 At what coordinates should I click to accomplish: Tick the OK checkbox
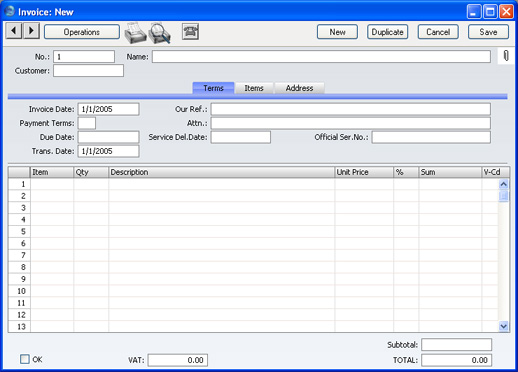pyautogui.click(x=25, y=359)
